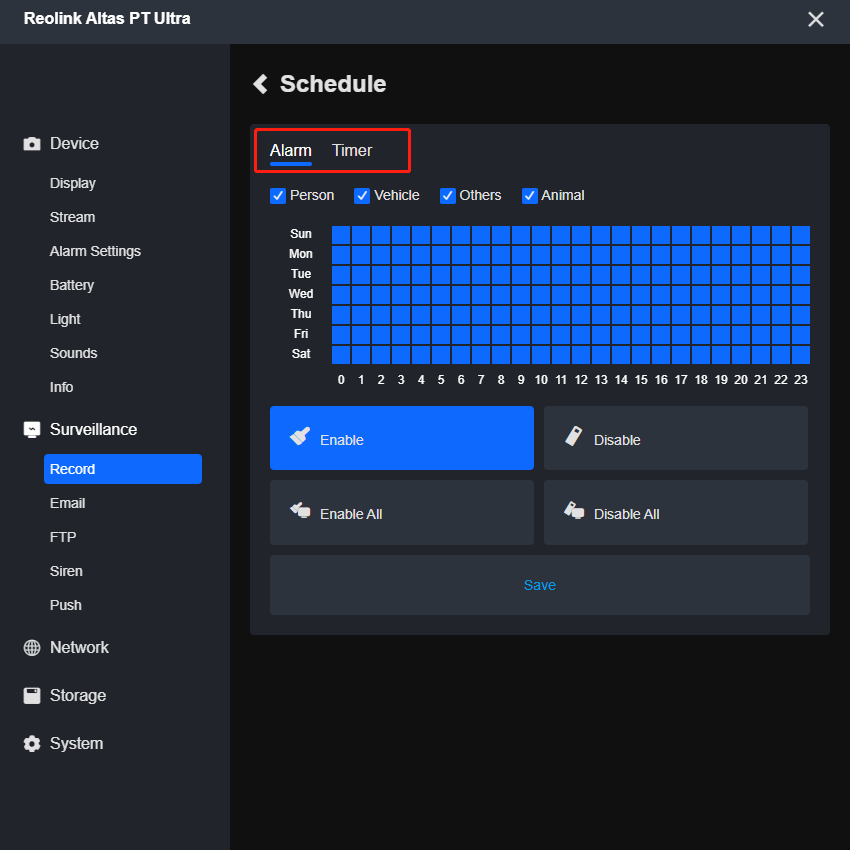This screenshot has height=850, width=850.
Task: Click the Save button
Action: 540,585
